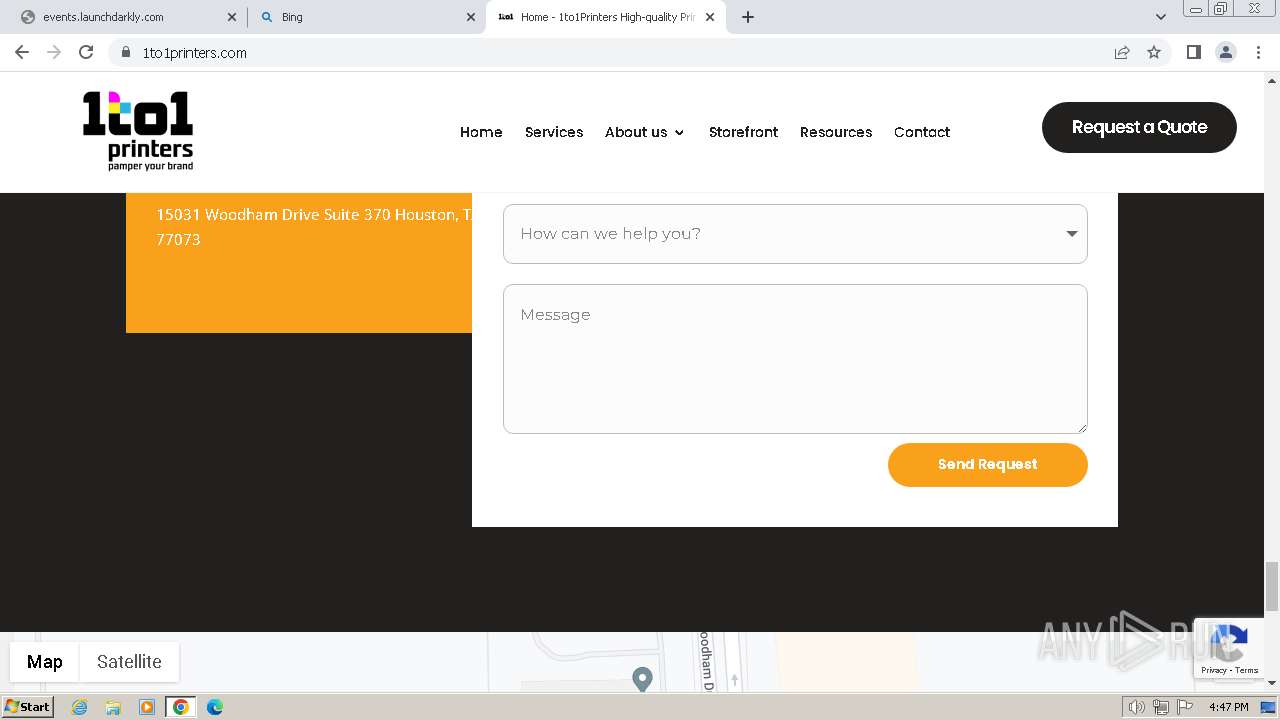Click Request a Quote button
Viewport: 1280px width, 720px height.
tap(1139, 127)
